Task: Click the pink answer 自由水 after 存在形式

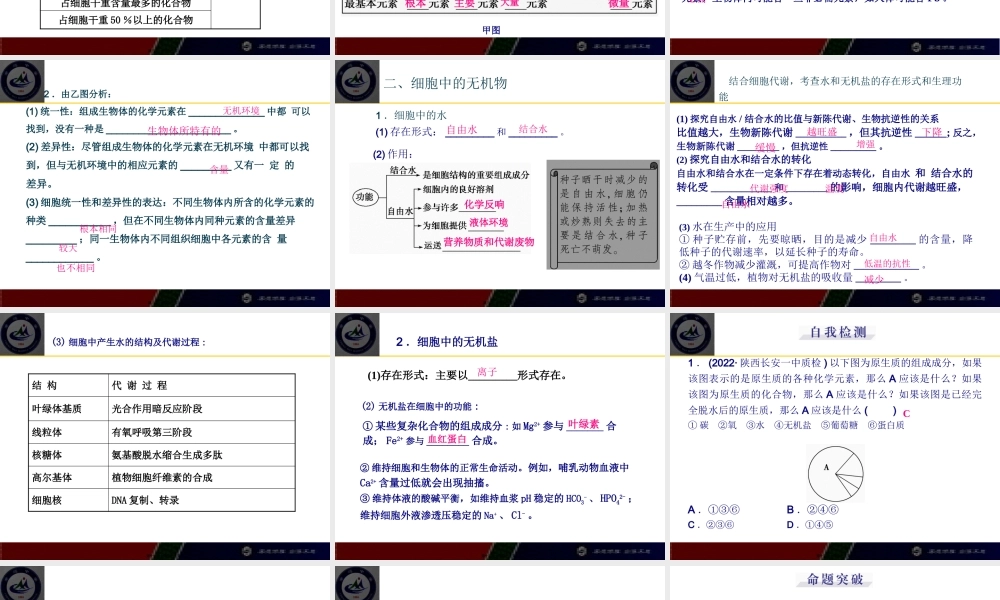Action: click(x=462, y=129)
